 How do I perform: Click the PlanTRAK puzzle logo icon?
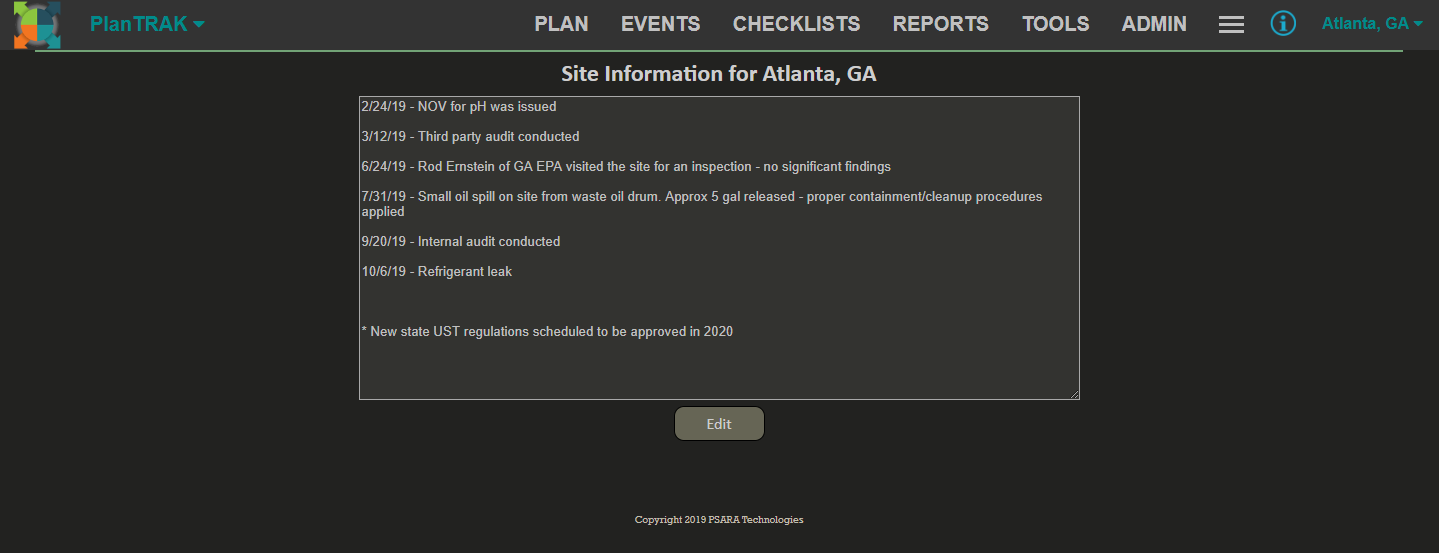37,25
